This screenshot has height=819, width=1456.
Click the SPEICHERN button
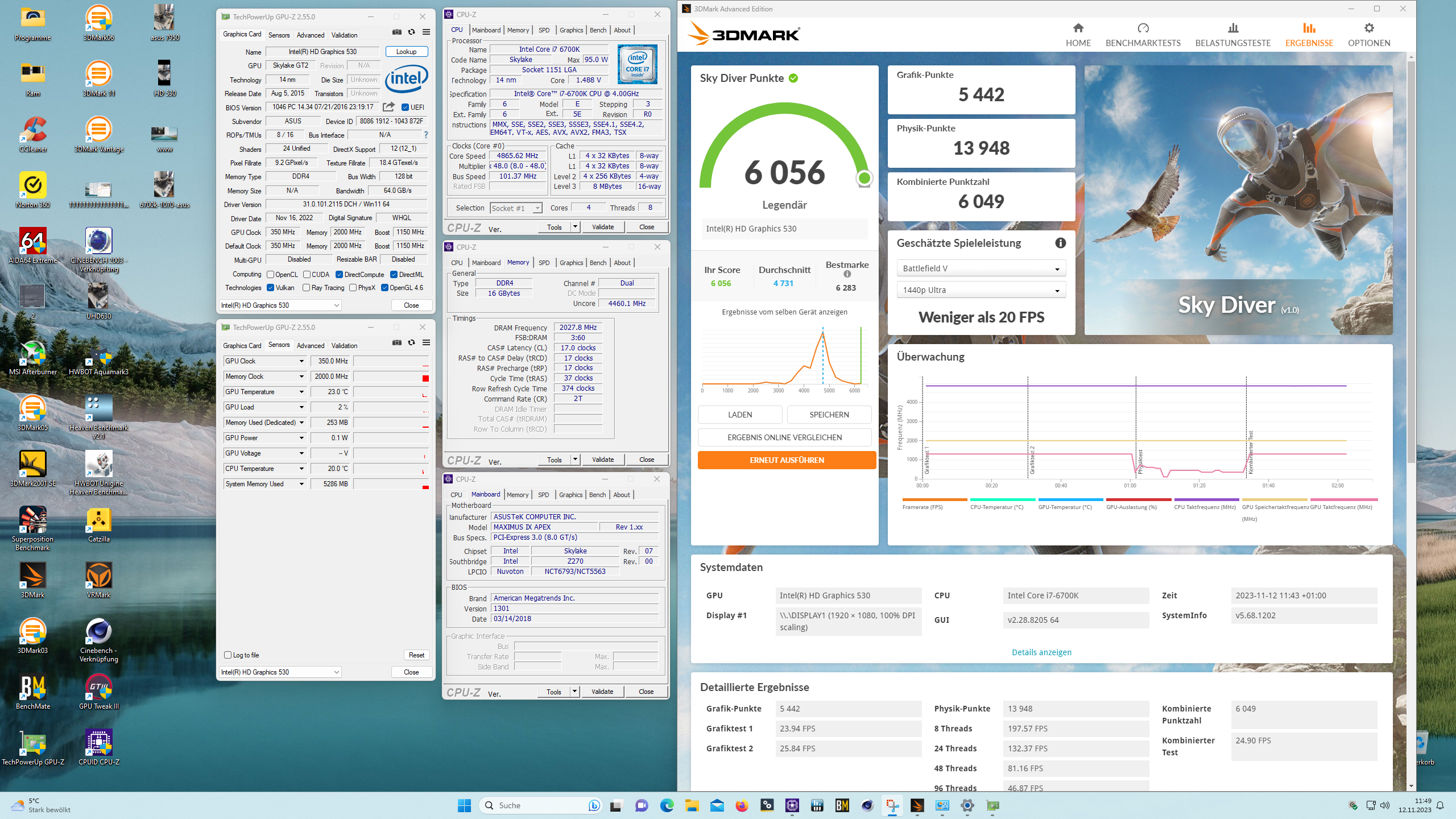(829, 415)
